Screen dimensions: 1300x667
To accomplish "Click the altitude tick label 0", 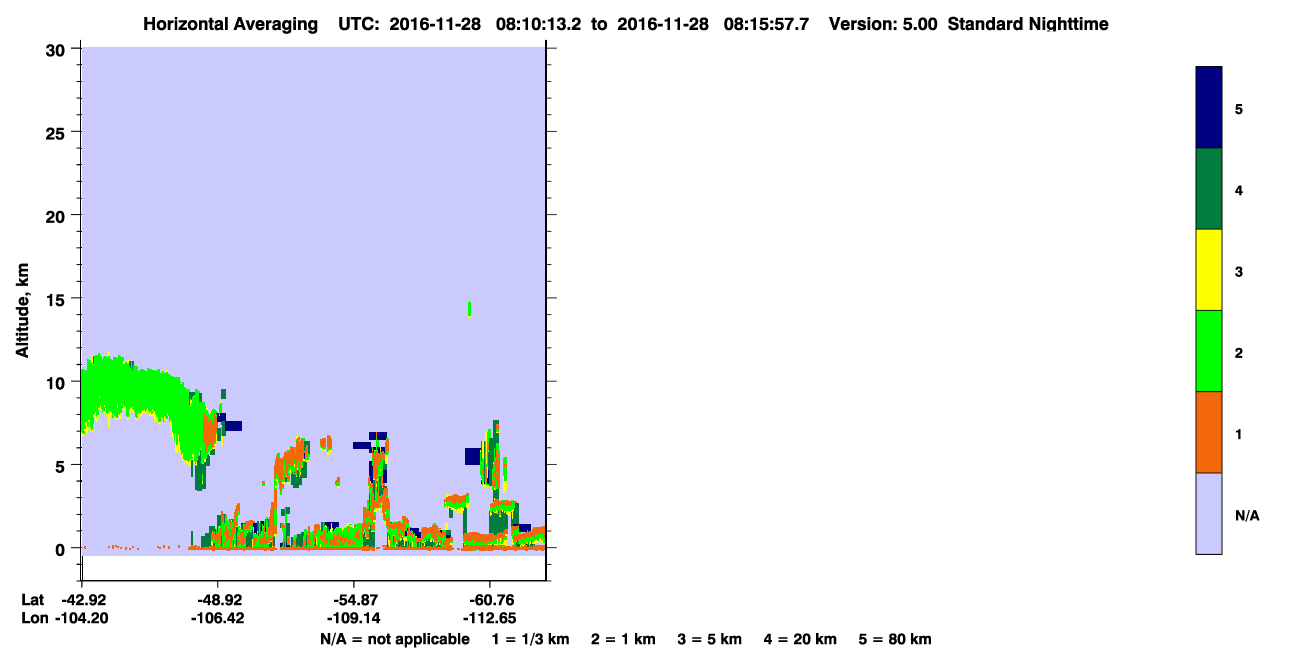I will [x=62, y=548].
